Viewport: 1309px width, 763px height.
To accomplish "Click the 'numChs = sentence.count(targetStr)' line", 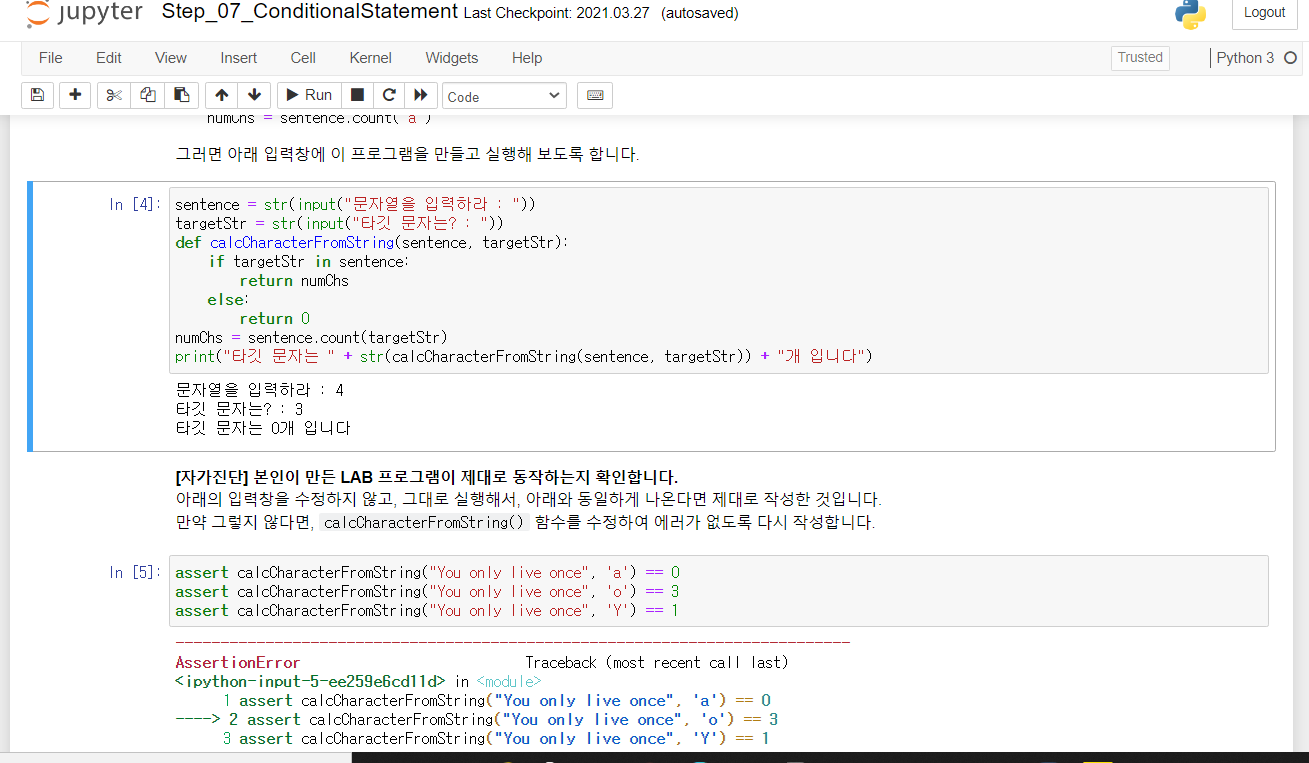I will [311, 337].
